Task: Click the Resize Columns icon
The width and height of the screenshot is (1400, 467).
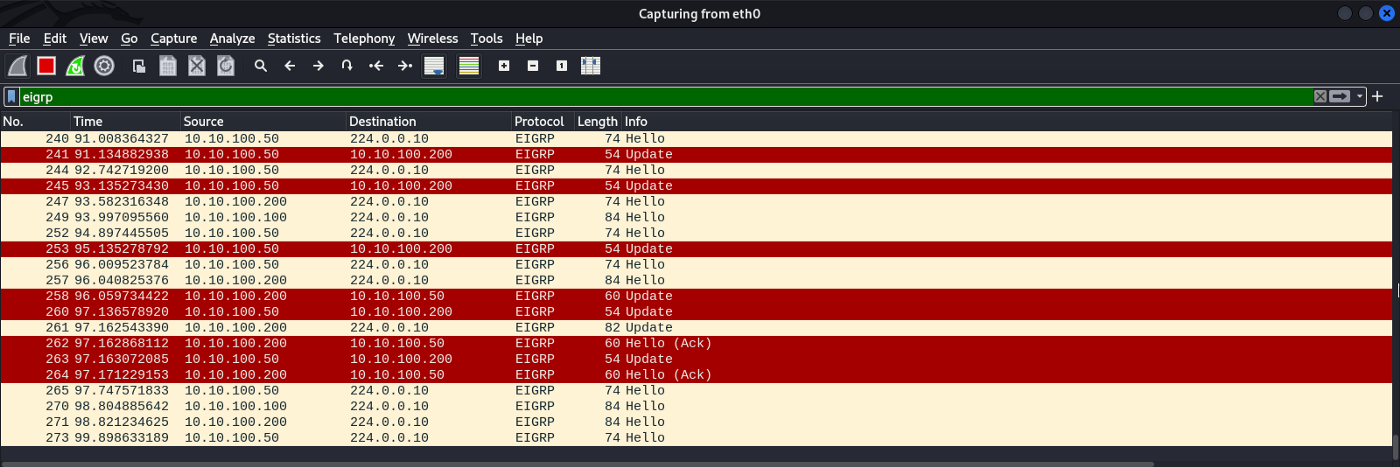Action: point(590,66)
